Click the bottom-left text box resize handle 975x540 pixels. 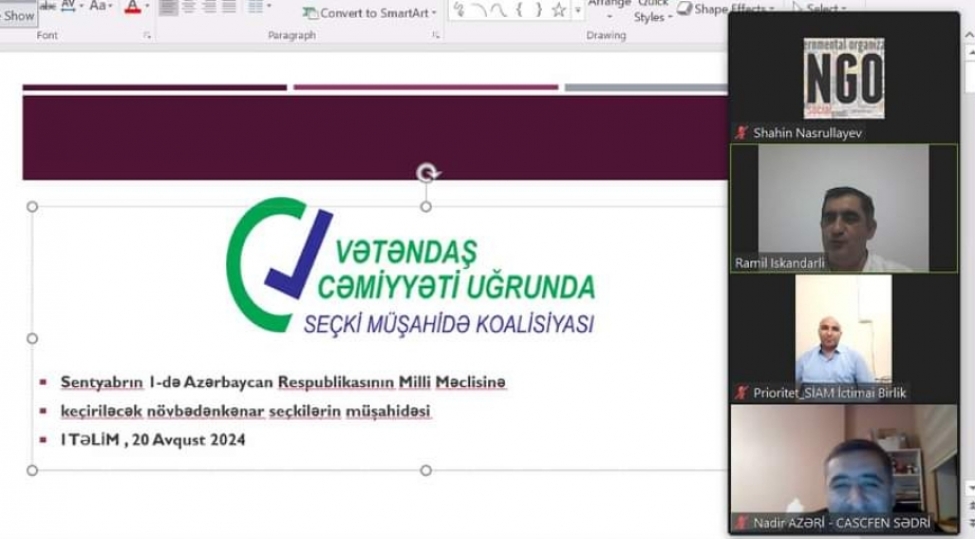(32, 470)
